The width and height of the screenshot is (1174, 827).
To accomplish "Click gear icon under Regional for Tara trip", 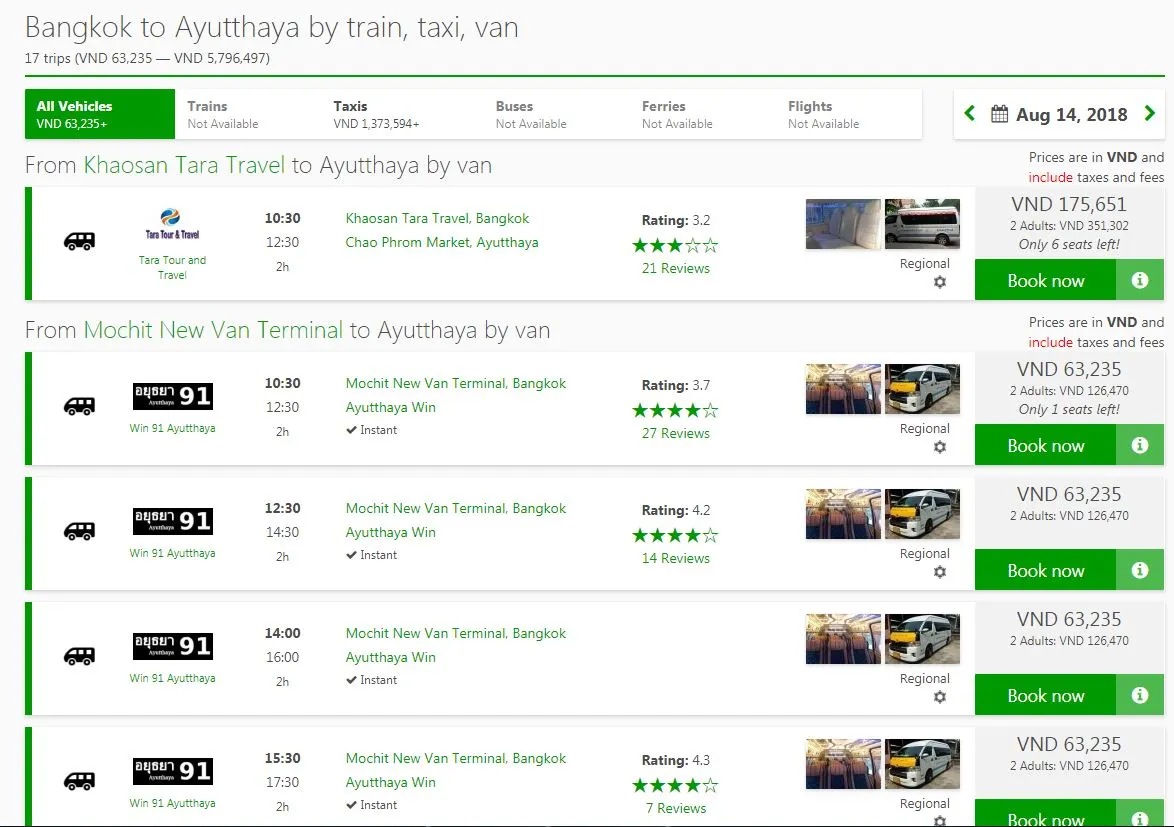I will coord(940,282).
